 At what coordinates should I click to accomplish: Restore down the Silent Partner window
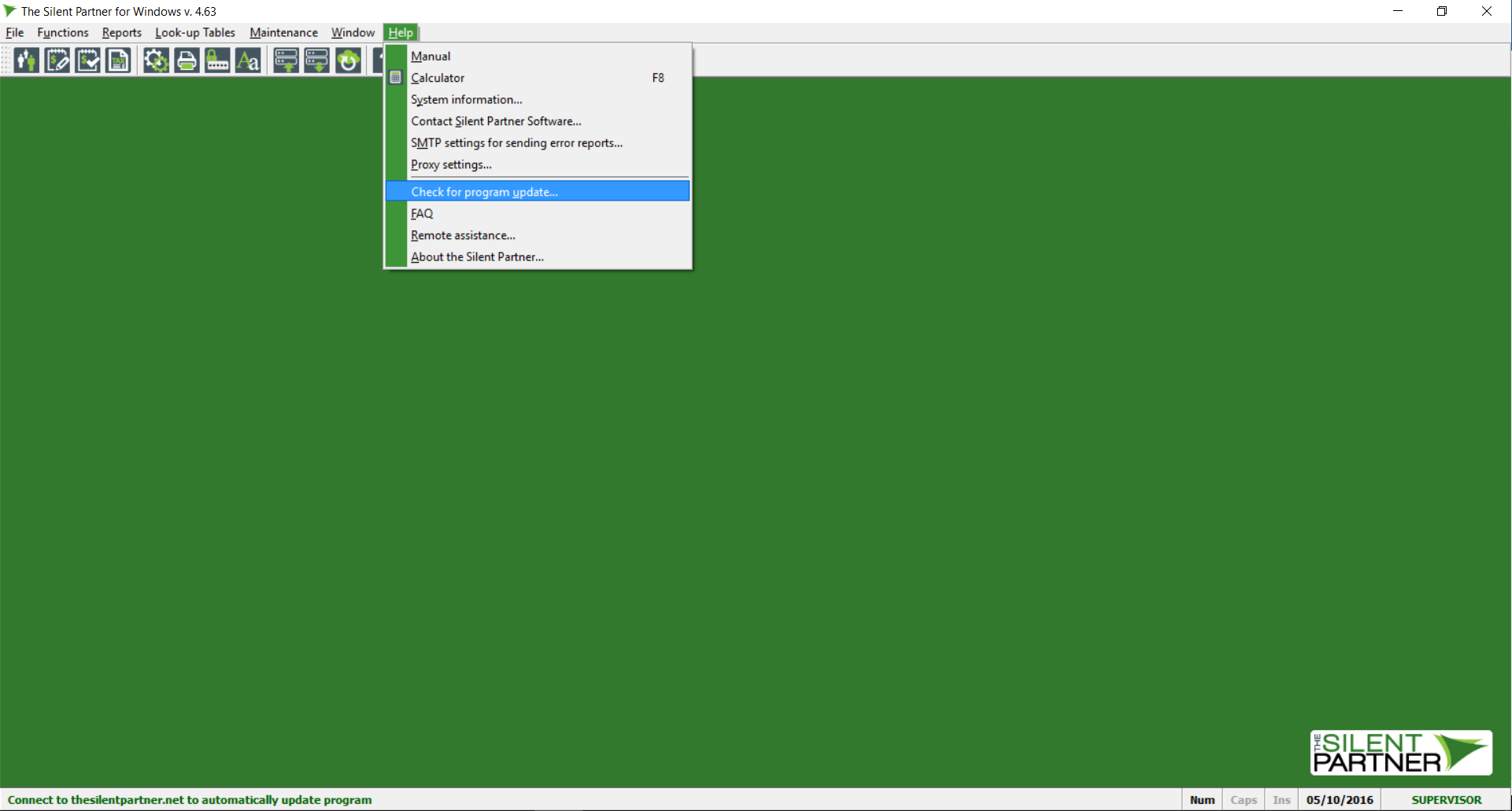1442,11
